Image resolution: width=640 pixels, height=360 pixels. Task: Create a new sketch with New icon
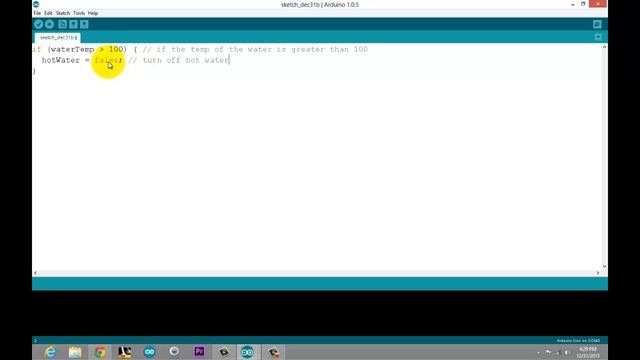coord(62,24)
